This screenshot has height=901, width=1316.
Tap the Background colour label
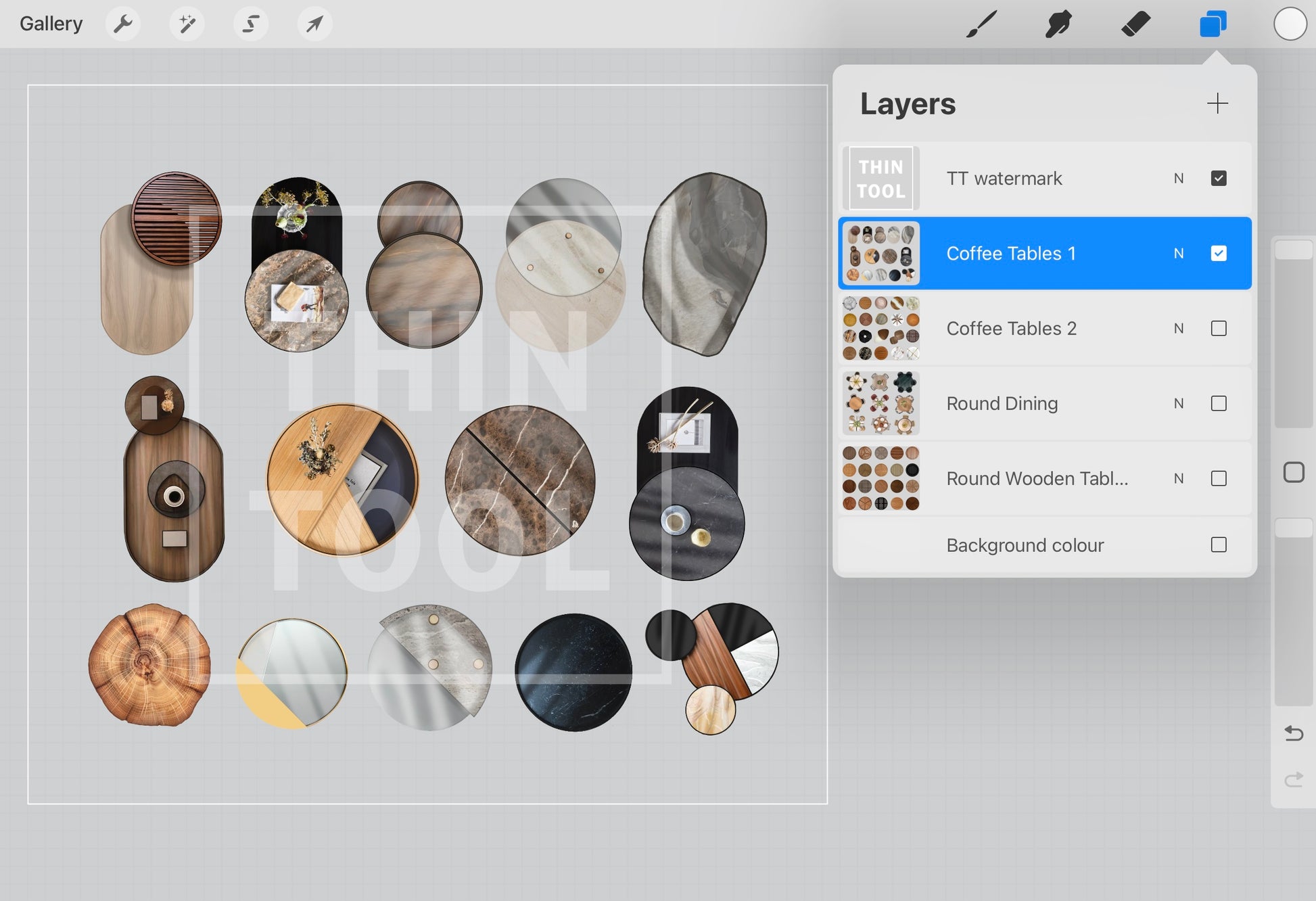1025,545
